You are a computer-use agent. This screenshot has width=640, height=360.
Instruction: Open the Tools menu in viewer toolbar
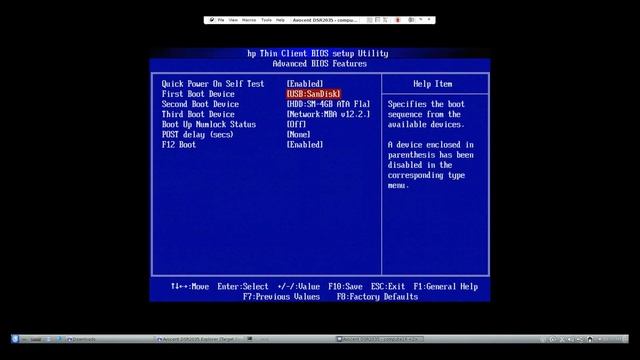coord(267,20)
